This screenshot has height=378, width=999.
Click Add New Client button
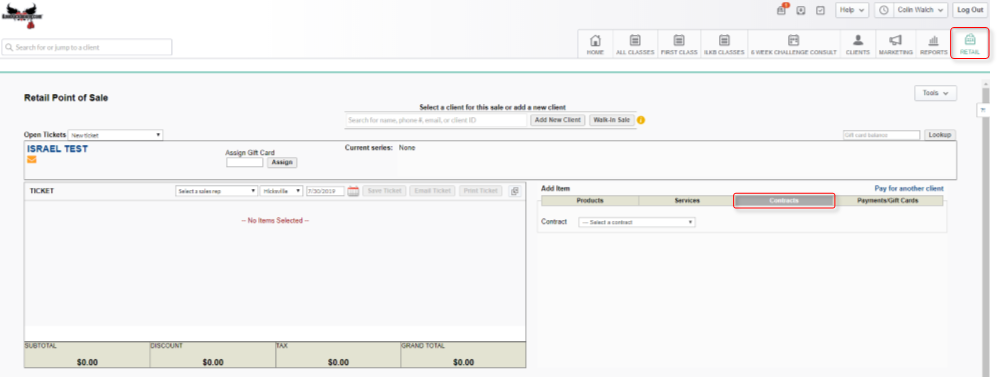pyautogui.click(x=557, y=120)
